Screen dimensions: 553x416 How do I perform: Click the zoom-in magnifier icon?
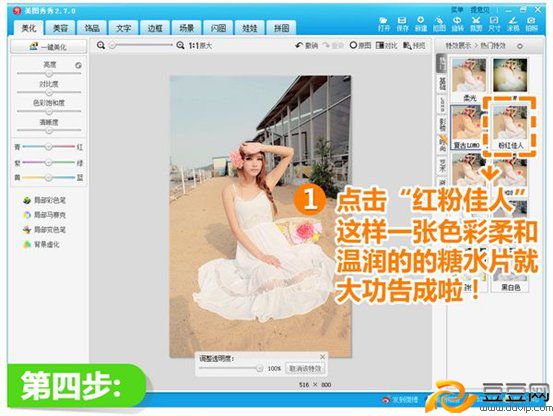pyautogui.click(x=180, y=45)
